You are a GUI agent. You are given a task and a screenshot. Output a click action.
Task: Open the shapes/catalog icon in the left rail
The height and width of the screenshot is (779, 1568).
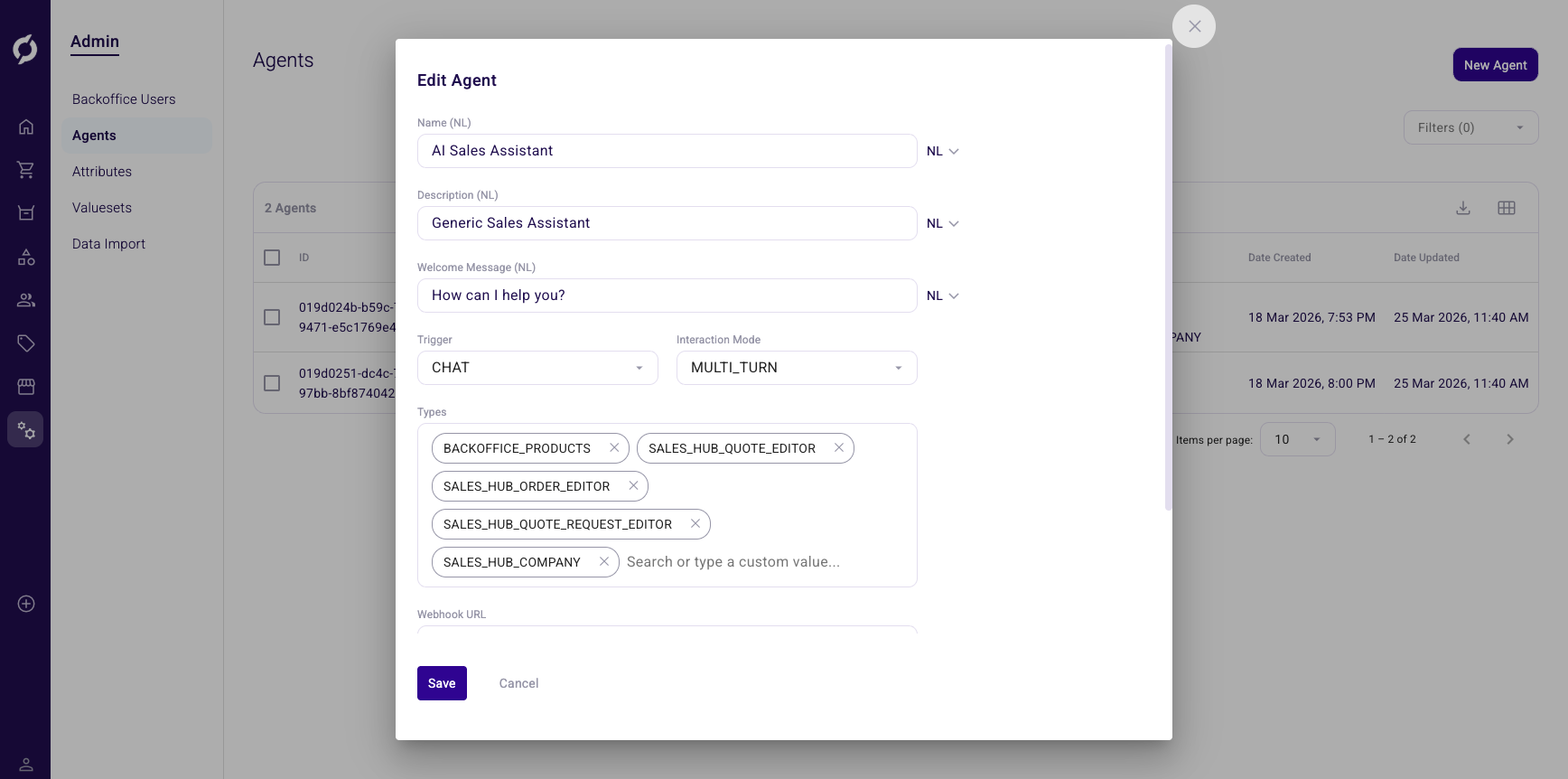26,257
